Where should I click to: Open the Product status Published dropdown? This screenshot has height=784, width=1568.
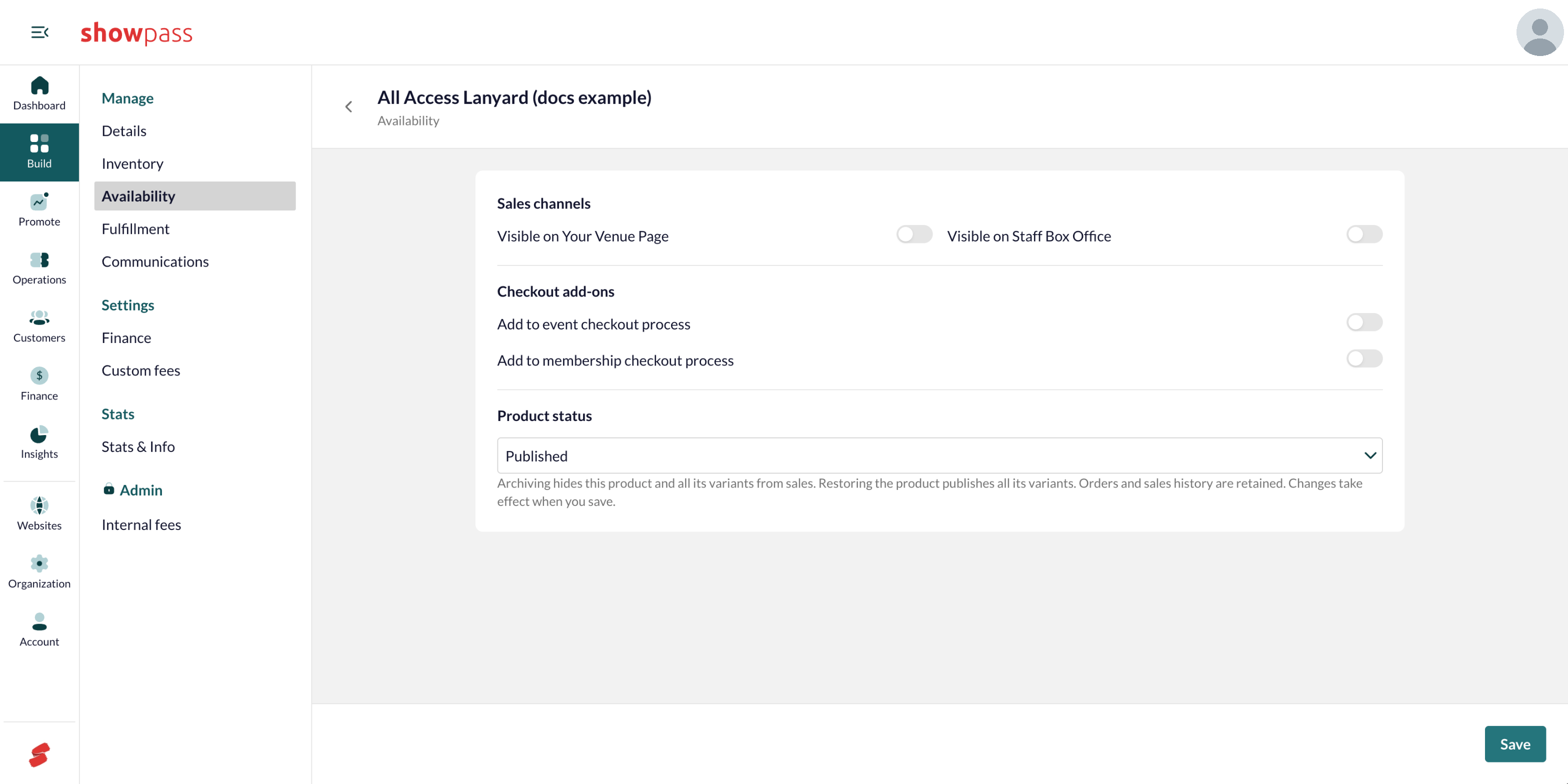pos(940,456)
